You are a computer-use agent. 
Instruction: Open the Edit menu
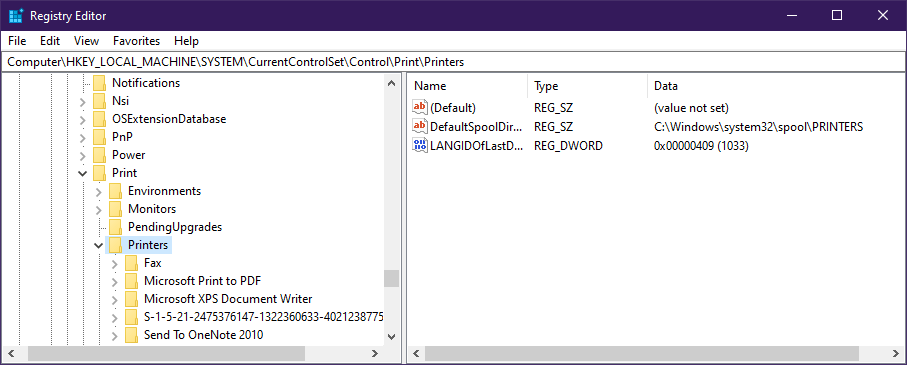pos(50,41)
